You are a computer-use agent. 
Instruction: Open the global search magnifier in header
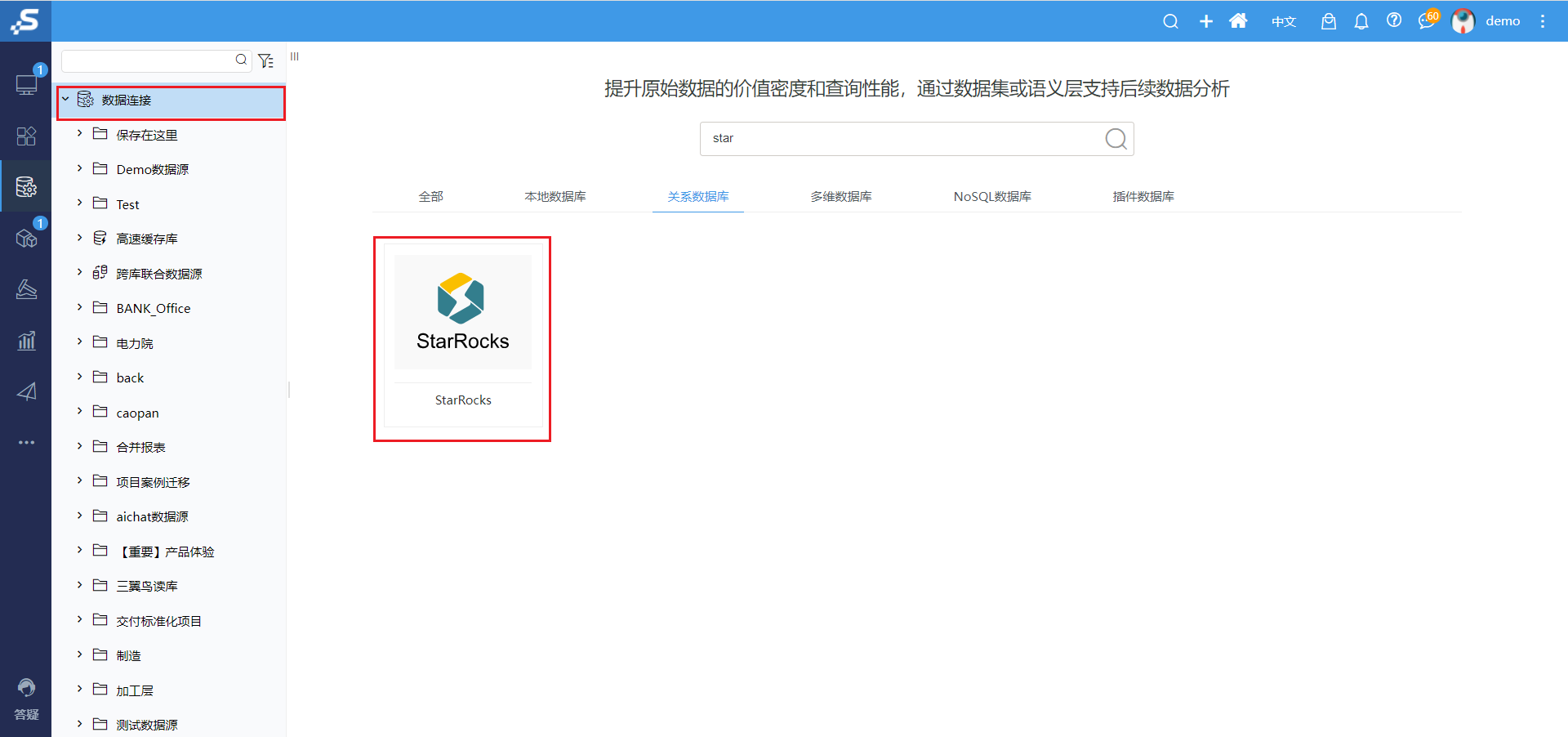1170,21
